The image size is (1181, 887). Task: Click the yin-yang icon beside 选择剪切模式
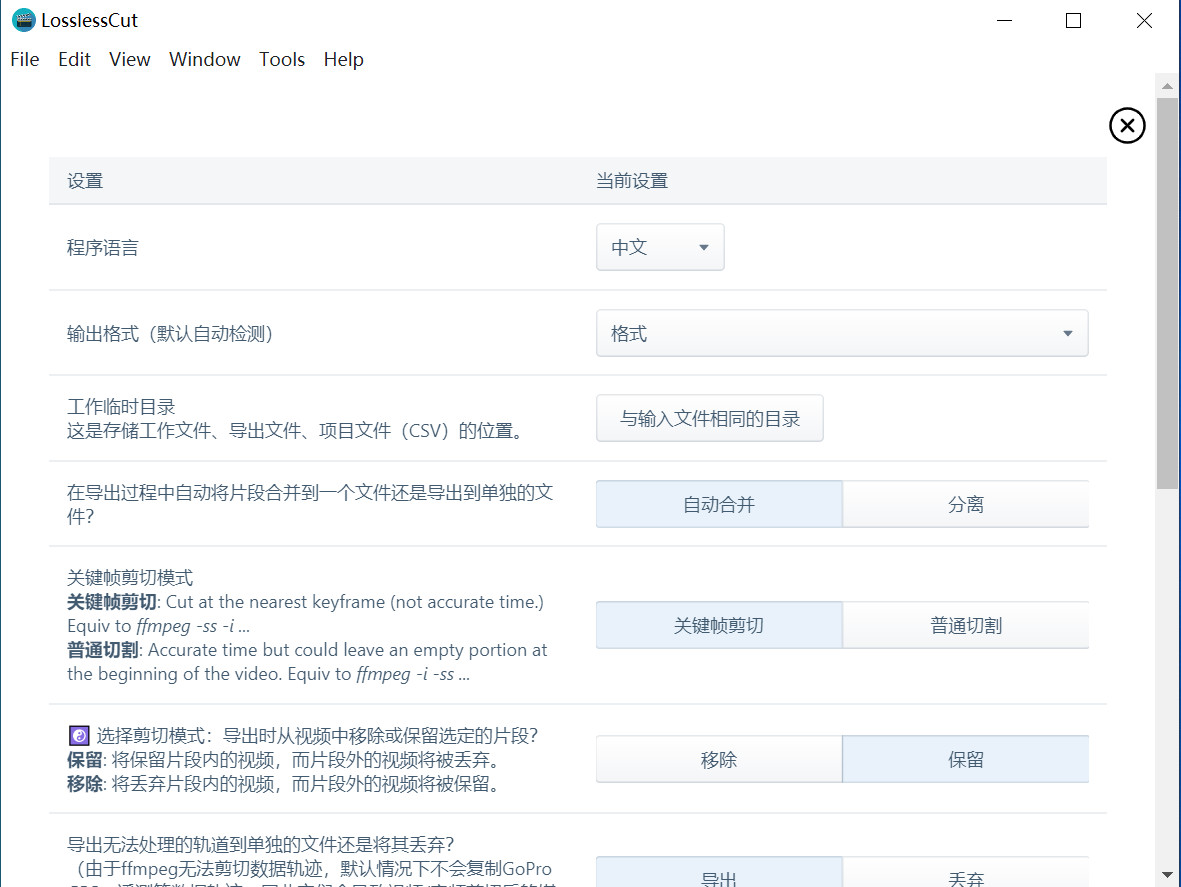pos(78,736)
